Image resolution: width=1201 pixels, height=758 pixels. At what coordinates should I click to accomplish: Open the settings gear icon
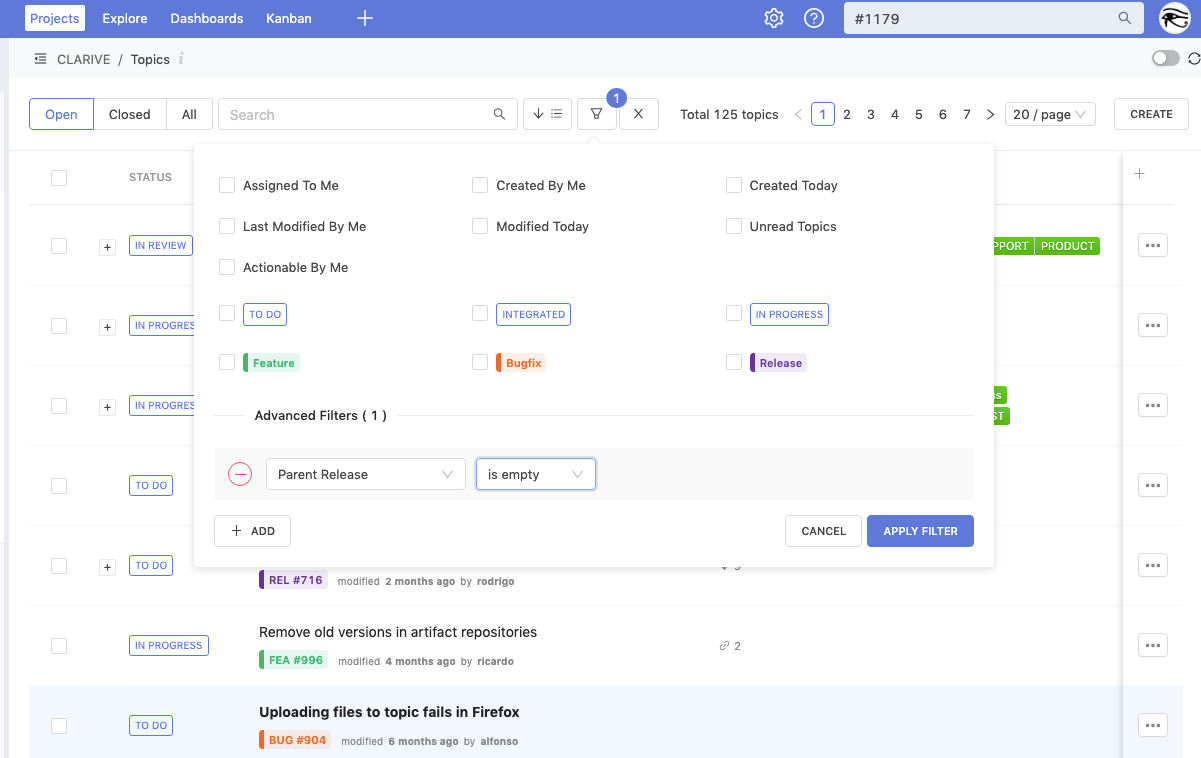[774, 18]
